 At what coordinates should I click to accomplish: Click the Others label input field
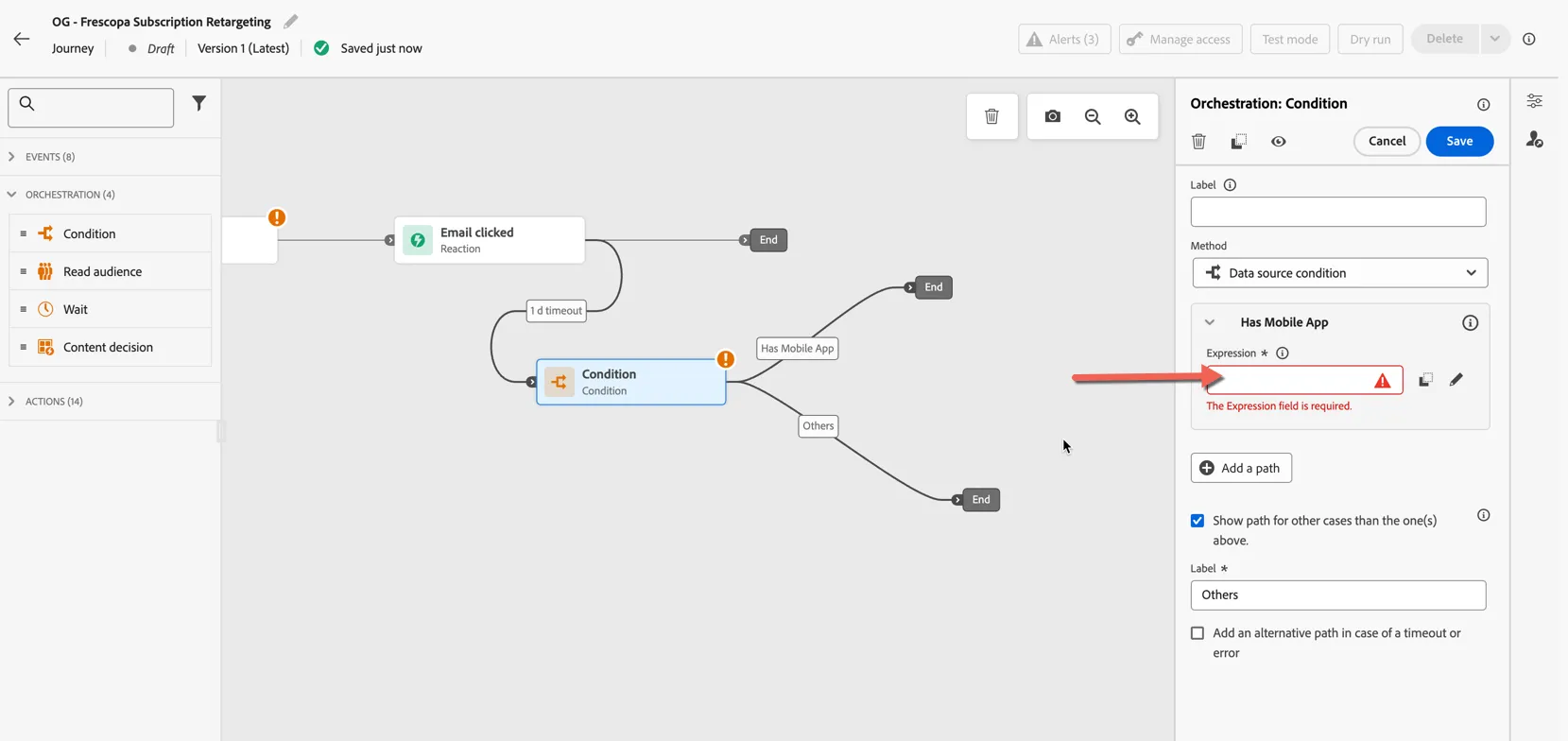(1338, 595)
